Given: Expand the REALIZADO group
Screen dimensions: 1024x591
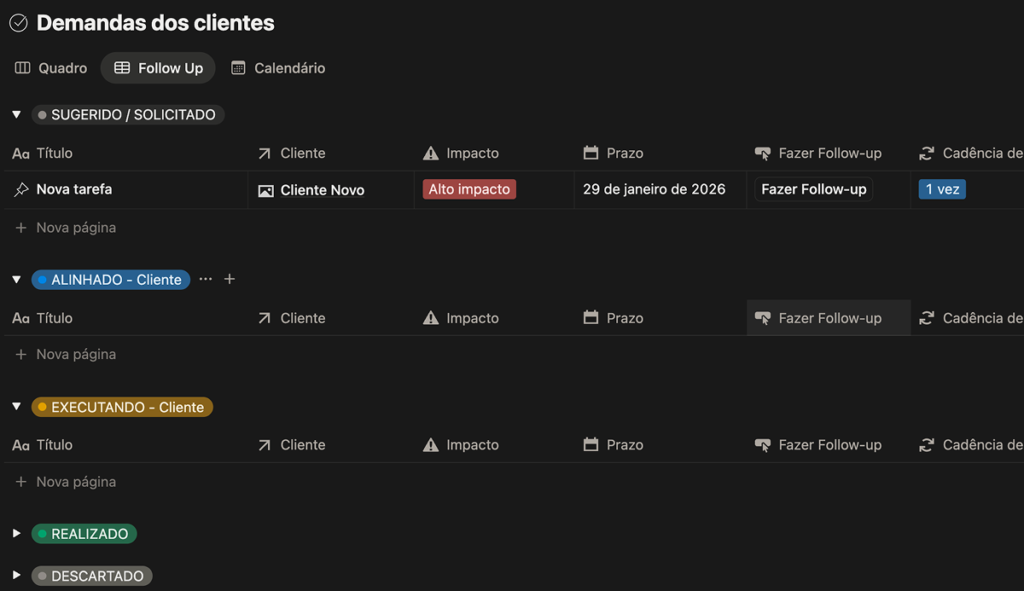Looking at the screenshot, I should coord(16,534).
